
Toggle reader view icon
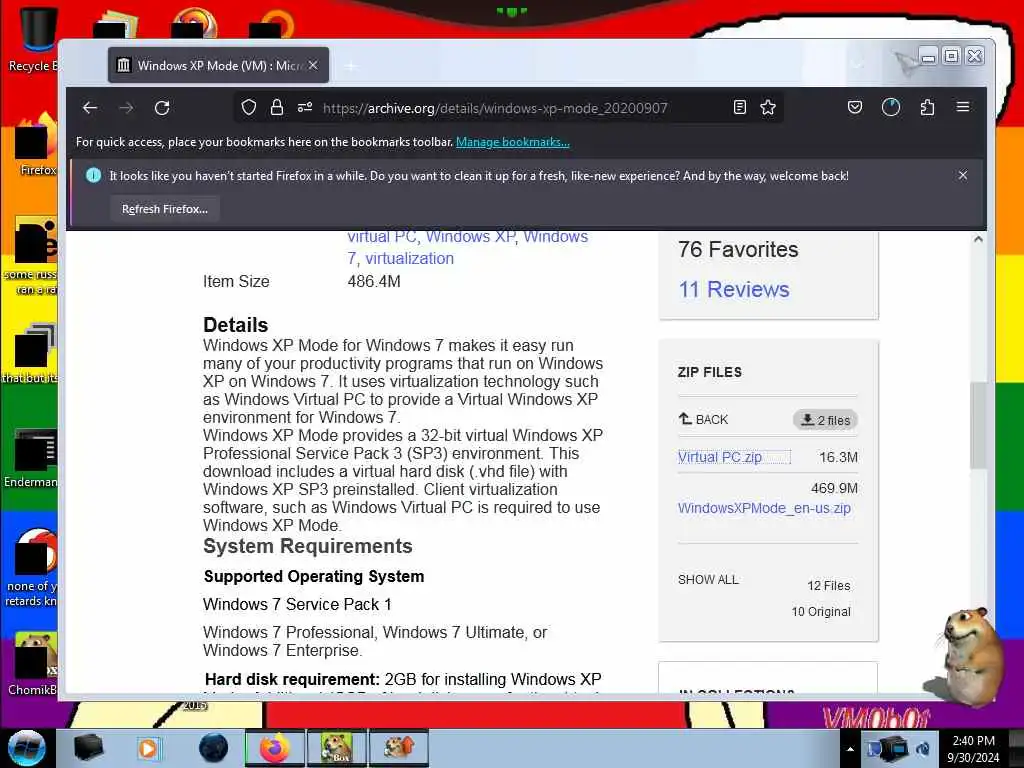[x=740, y=107]
